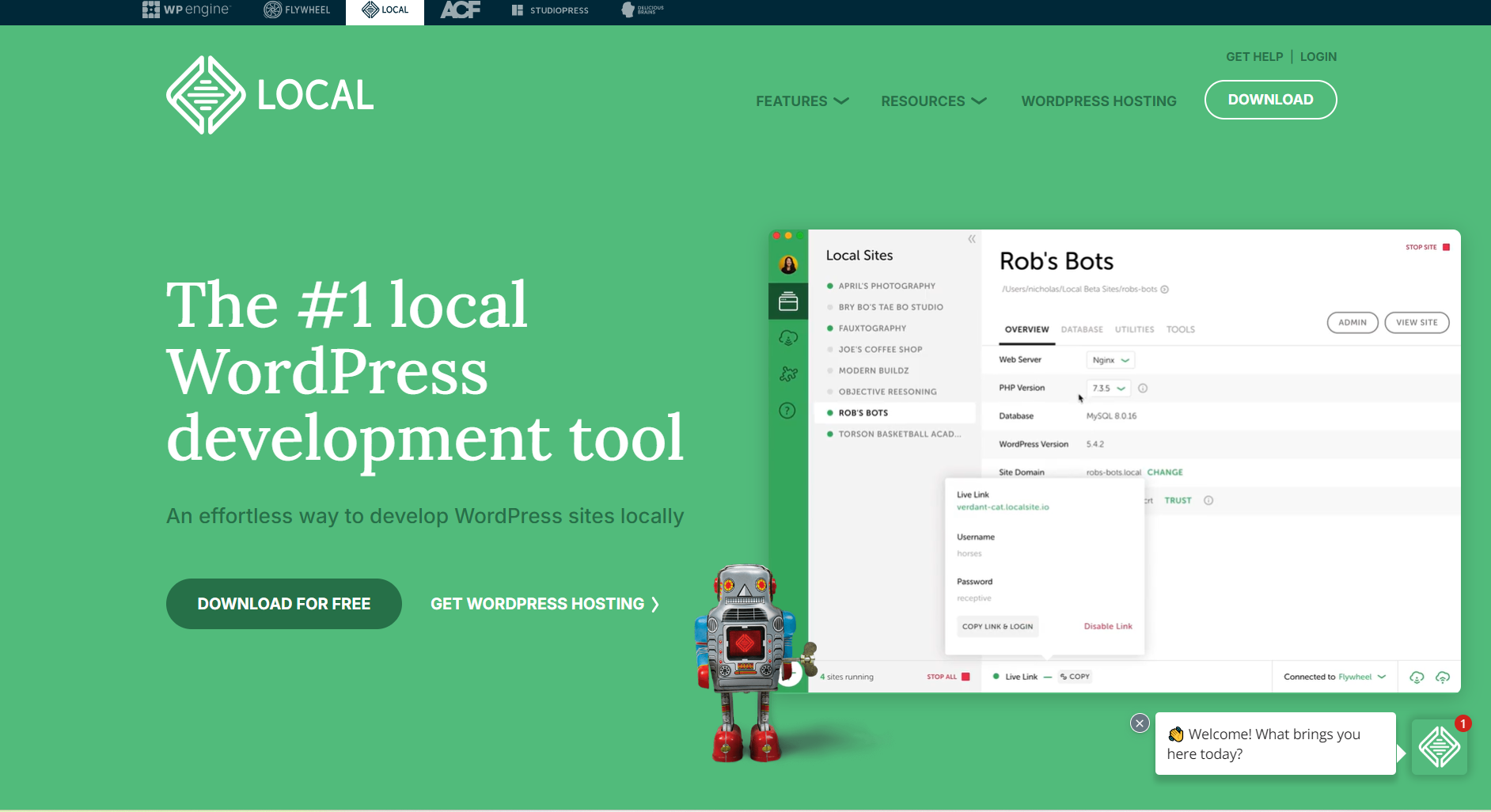1491x812 pixels.
Task: Open the ACF brand link
Action: (x=461, y=9)
